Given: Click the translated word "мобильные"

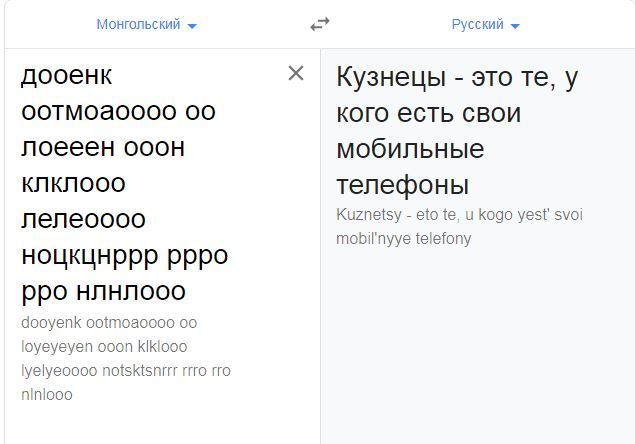Looking at the screenshot, I should click(410, 149).
